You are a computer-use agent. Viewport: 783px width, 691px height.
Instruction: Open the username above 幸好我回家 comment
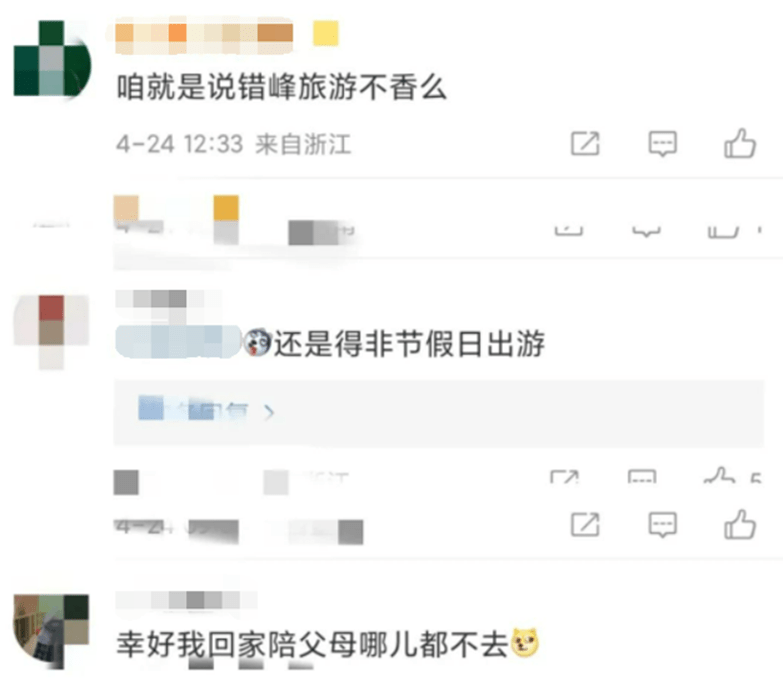(186, 600)
